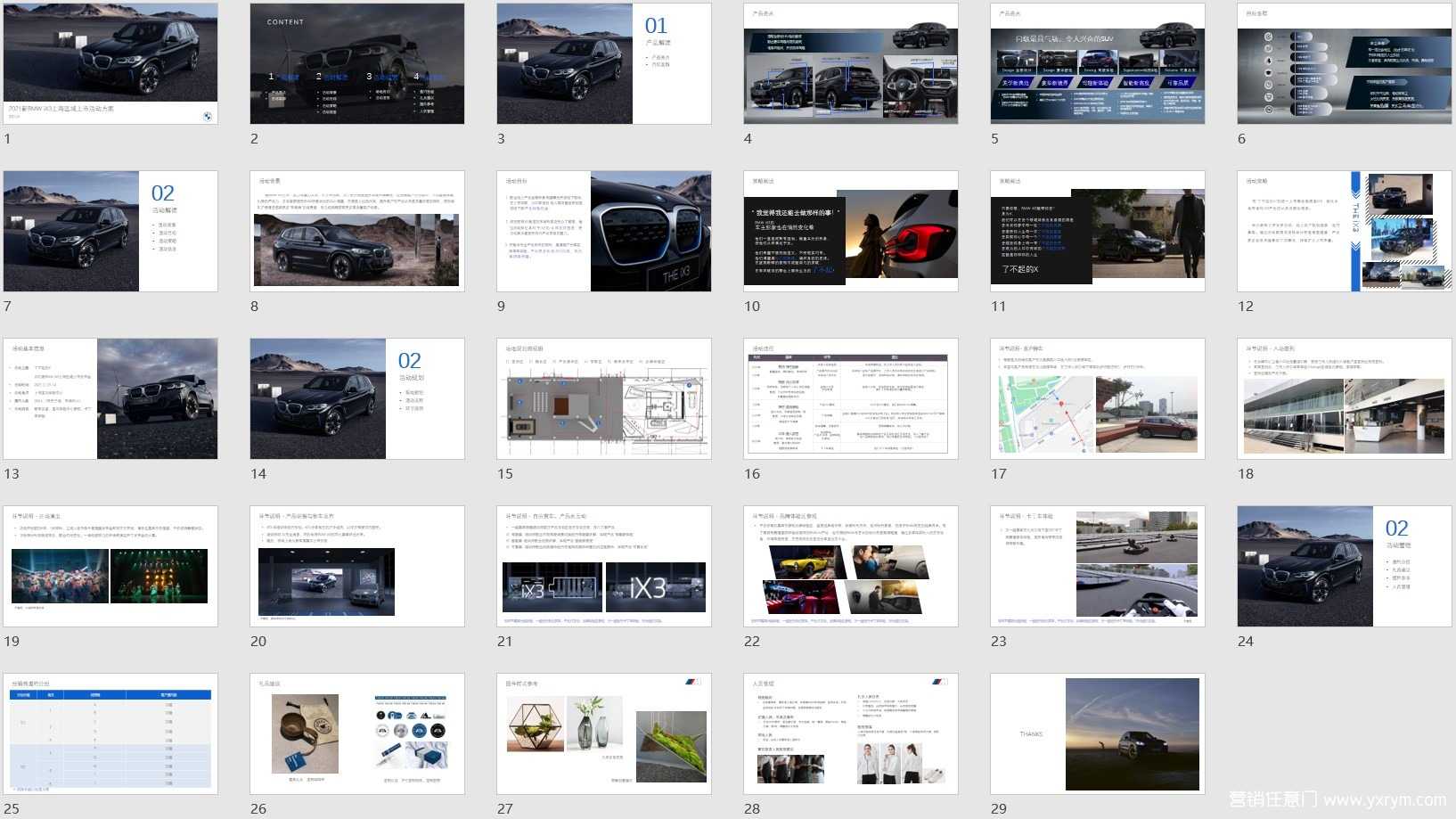Select slide 27 plant decor thumbnail
This screenshot has height=819, width=1456.
click(604, 733)
